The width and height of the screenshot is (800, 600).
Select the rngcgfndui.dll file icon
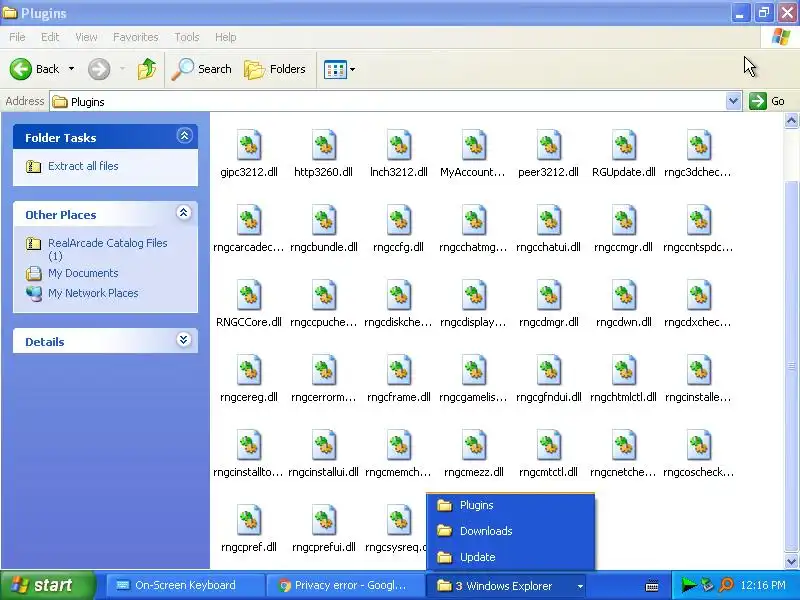[x=549, y=370]
